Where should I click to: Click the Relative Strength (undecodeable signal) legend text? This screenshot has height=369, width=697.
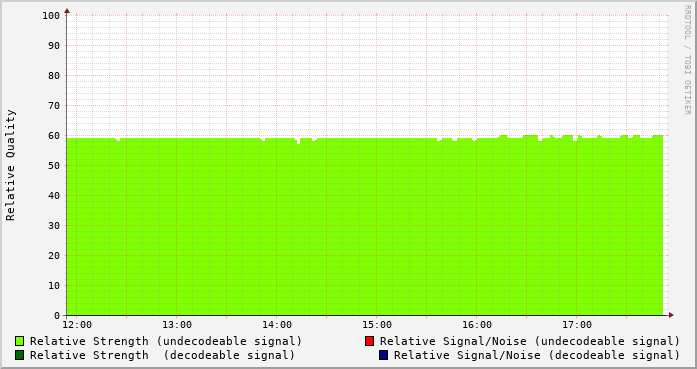pos(166,341)
